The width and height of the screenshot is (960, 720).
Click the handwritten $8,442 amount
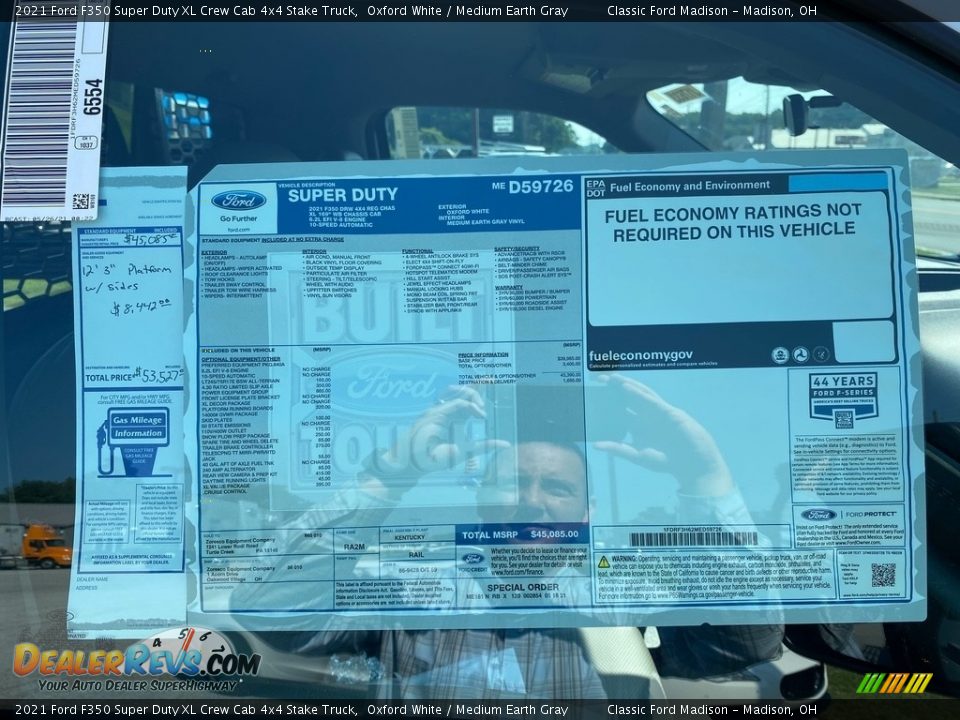coord(140,307)
